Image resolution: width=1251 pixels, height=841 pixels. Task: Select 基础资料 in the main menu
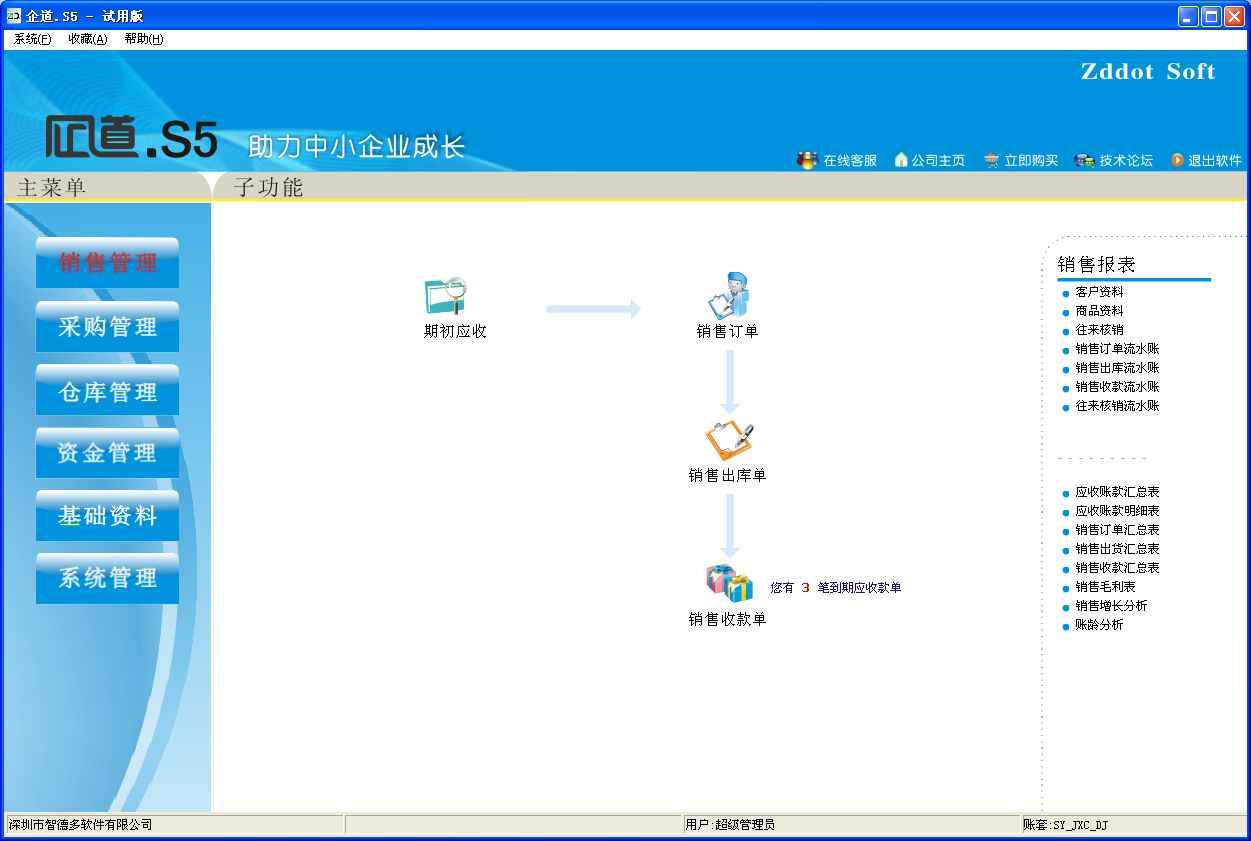(107, 516)
